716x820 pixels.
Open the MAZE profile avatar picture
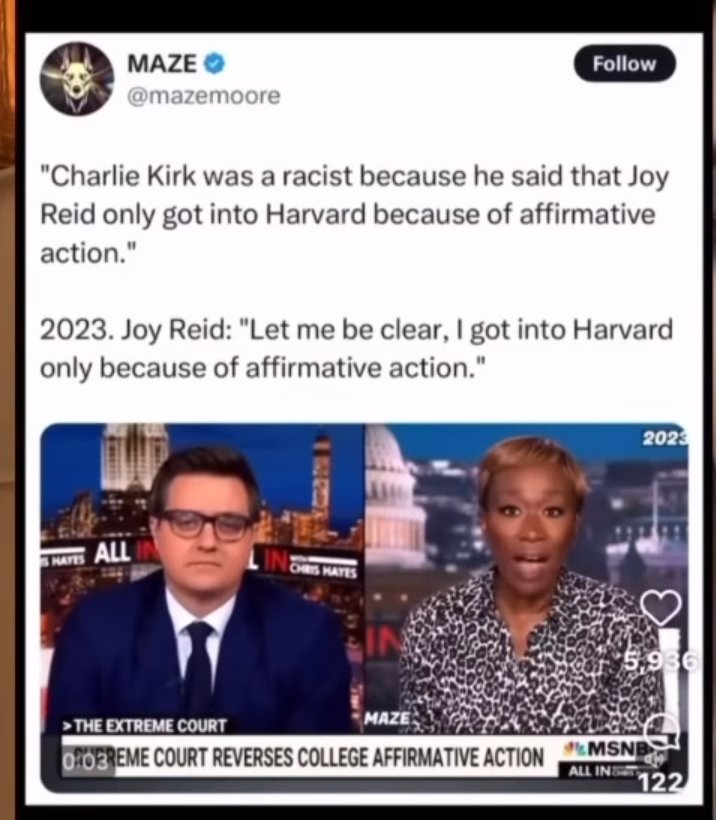click(77, 78)
